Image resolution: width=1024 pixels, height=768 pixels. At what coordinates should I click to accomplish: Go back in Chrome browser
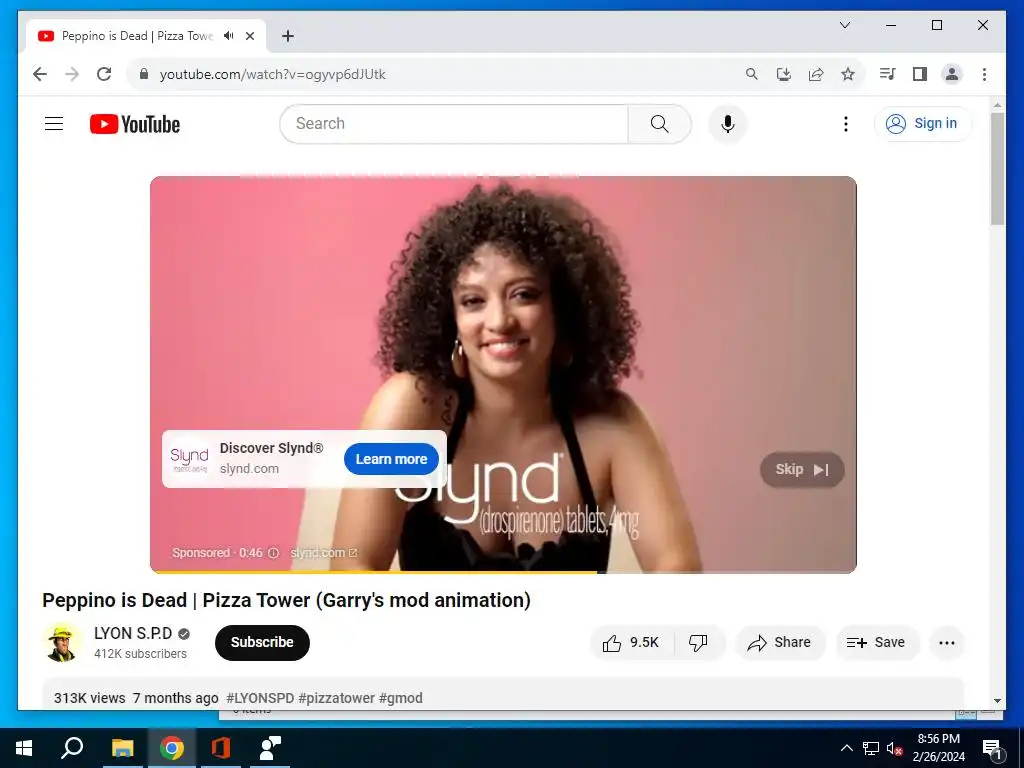coord(40,74)
